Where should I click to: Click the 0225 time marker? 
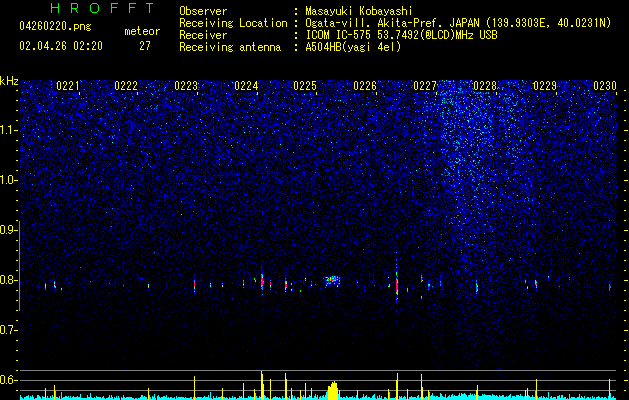(305, 86)
